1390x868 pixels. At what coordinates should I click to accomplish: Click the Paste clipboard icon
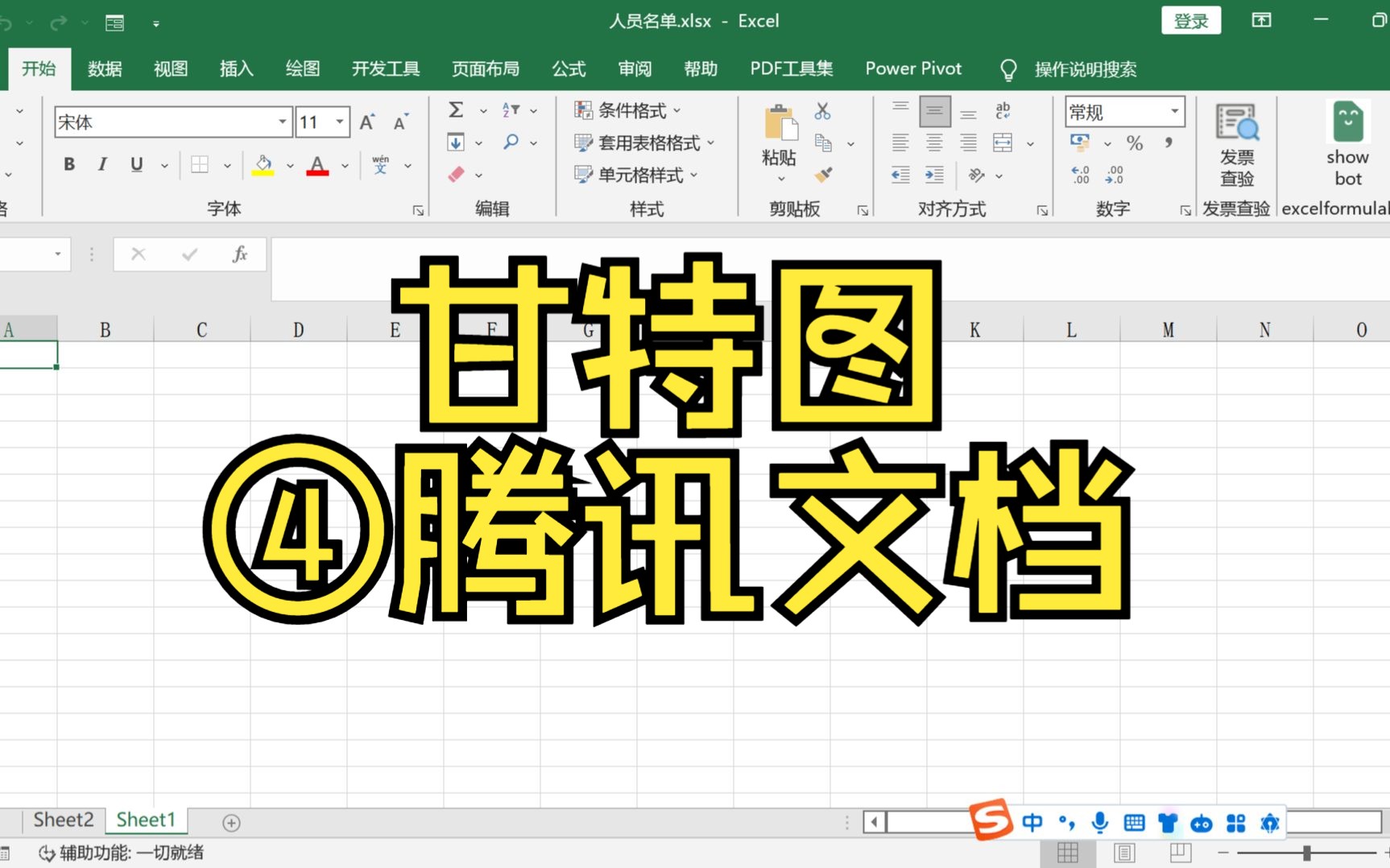tap(780, 124)
